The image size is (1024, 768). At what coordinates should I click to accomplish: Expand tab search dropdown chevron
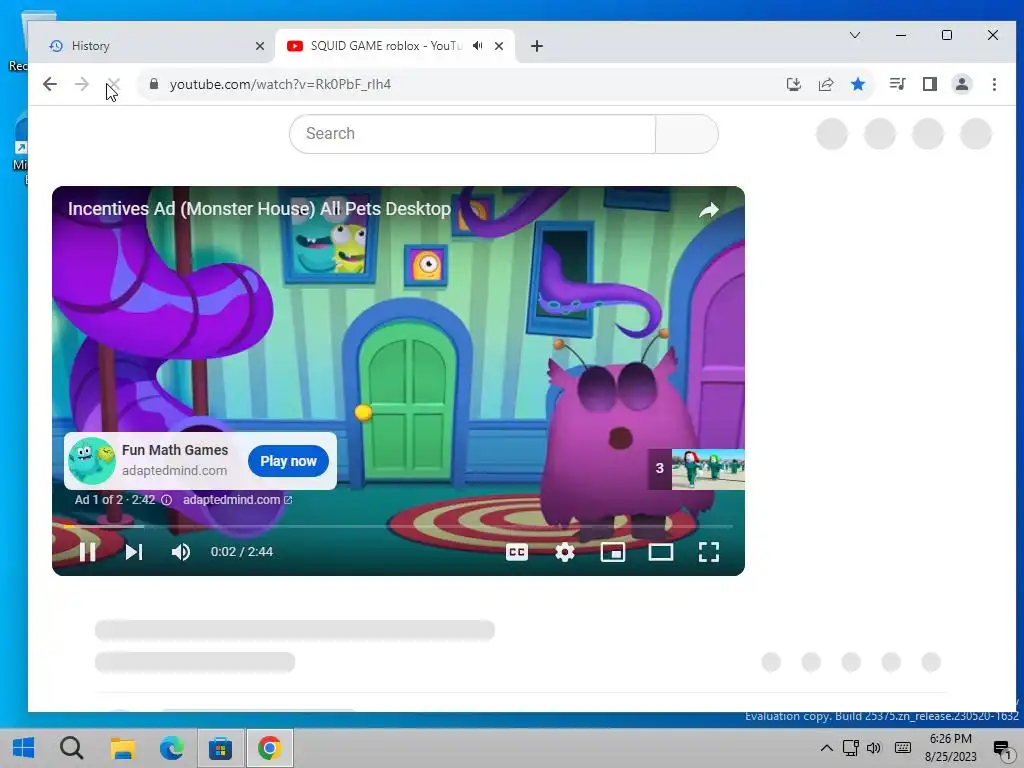point(854,35)
